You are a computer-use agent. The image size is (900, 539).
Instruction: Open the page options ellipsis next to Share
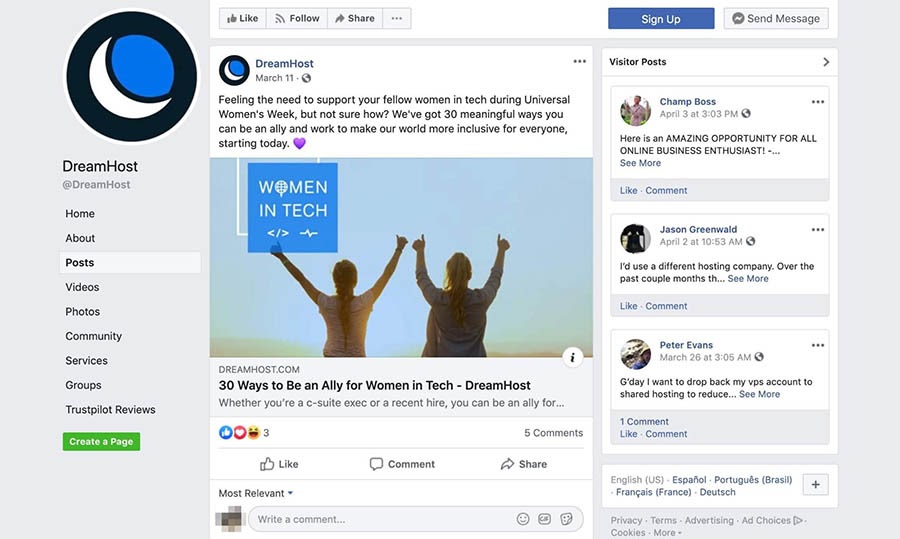click(397, 18)
